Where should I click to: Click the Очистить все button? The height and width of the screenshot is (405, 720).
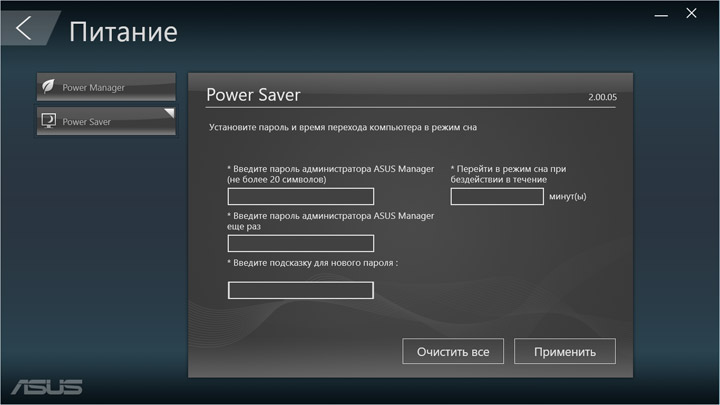453,351
